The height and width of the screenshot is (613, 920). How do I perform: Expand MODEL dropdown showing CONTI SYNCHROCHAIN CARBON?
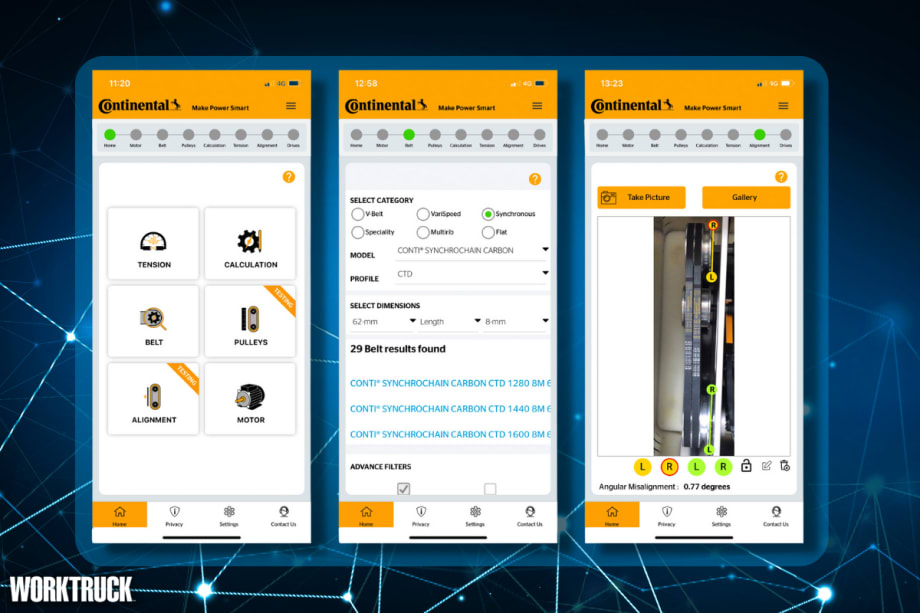coord(472,250)
